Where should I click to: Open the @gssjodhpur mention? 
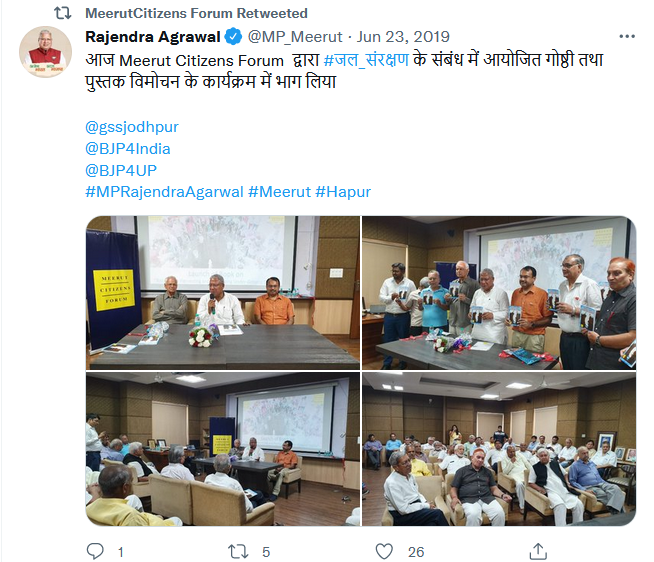point(132,127)
